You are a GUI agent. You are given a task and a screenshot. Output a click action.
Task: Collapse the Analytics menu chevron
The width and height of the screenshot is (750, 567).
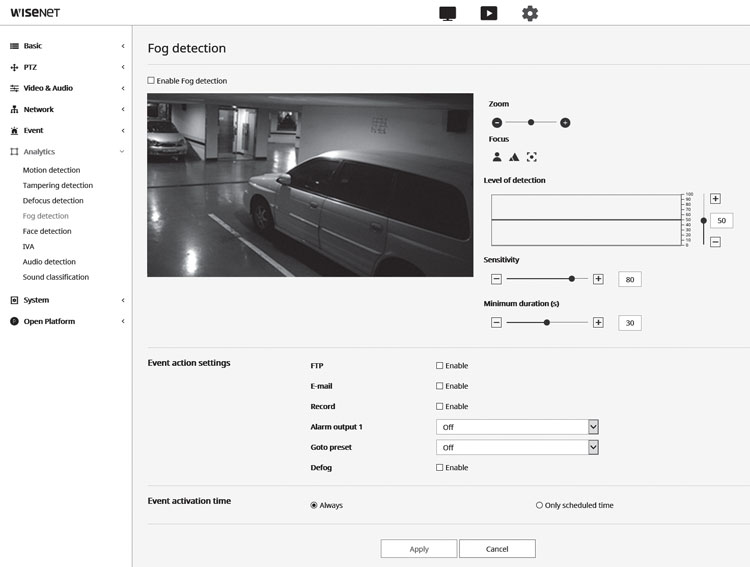122,151
